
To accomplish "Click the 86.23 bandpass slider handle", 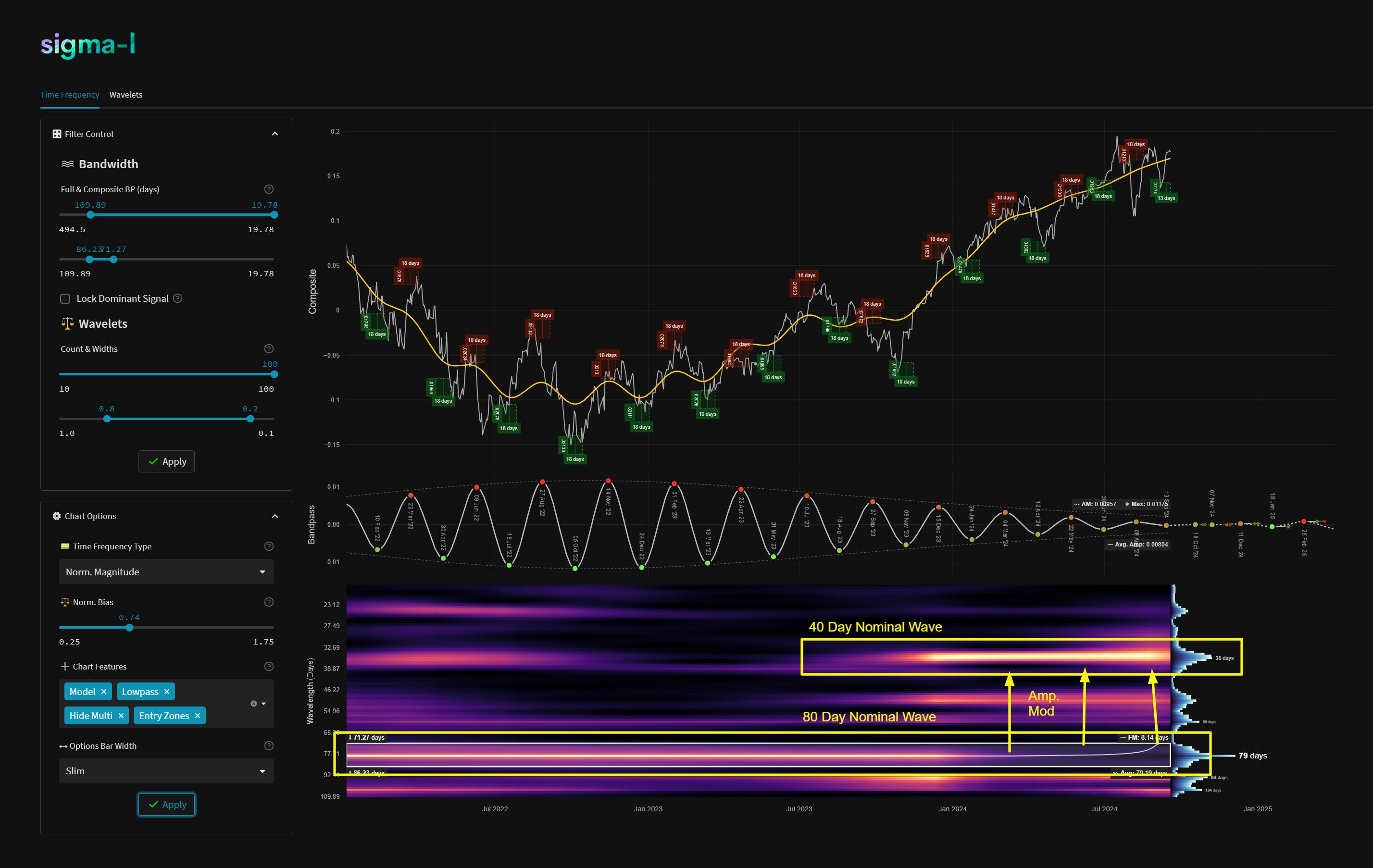I will [89, 260].
